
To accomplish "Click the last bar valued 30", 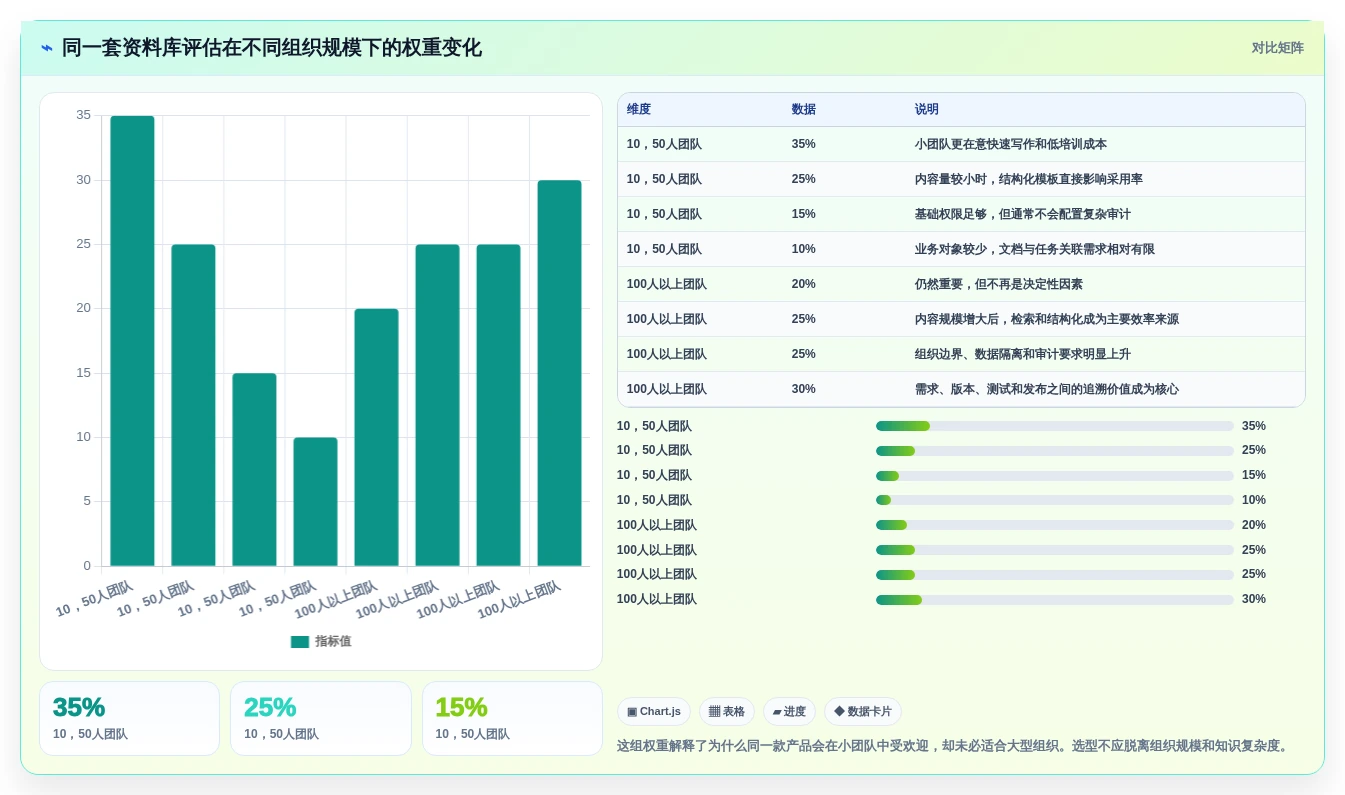I will click(x=559, y=373).
